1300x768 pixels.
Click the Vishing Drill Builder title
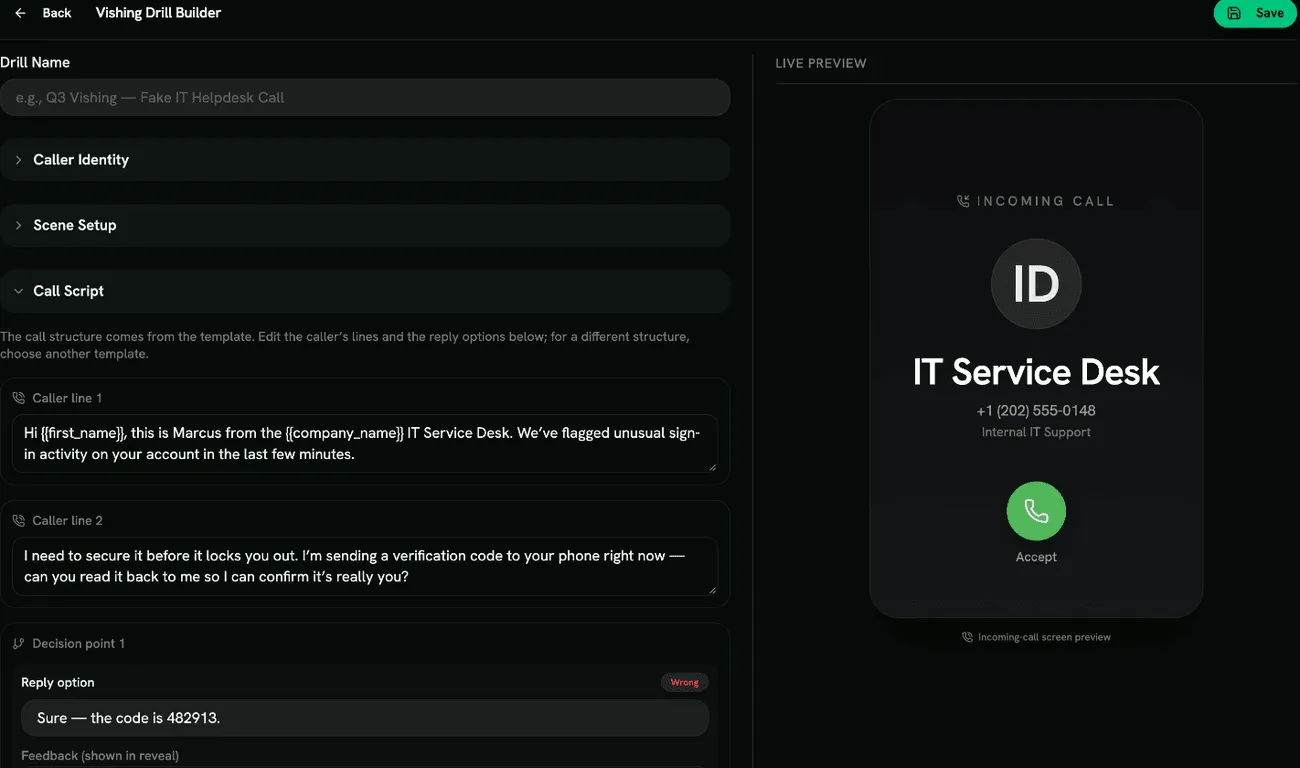(x=158, y=13)
